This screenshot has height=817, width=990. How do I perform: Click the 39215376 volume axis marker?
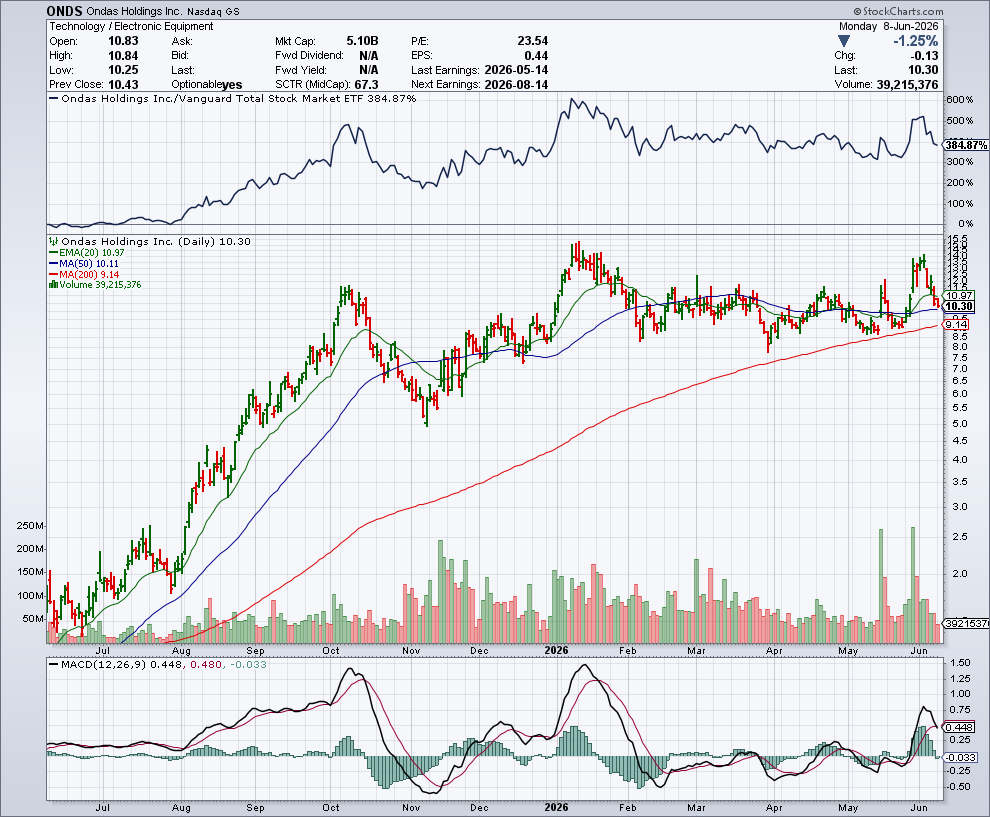(x=966, y=623)
